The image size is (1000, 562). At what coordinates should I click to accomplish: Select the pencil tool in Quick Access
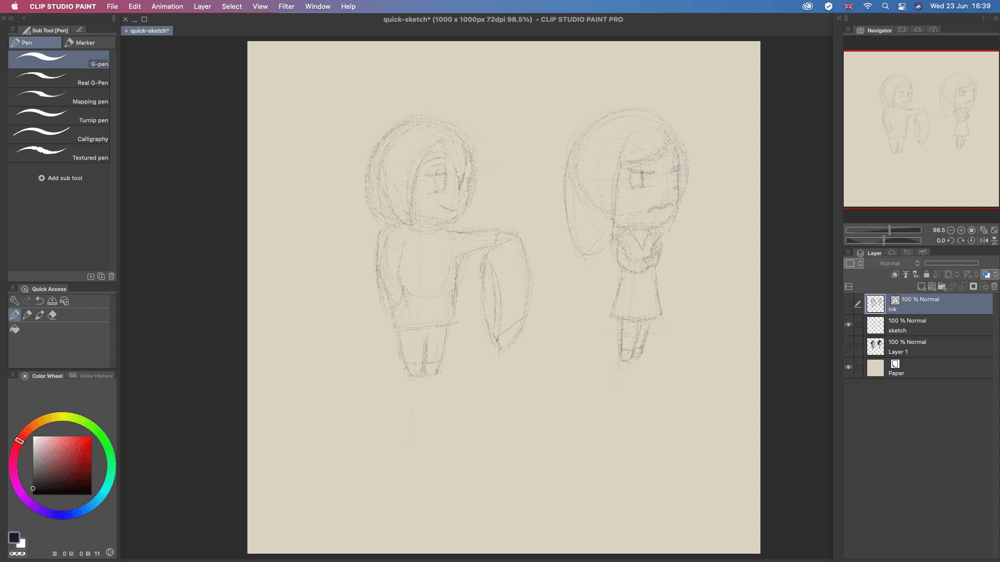[27, 315]
